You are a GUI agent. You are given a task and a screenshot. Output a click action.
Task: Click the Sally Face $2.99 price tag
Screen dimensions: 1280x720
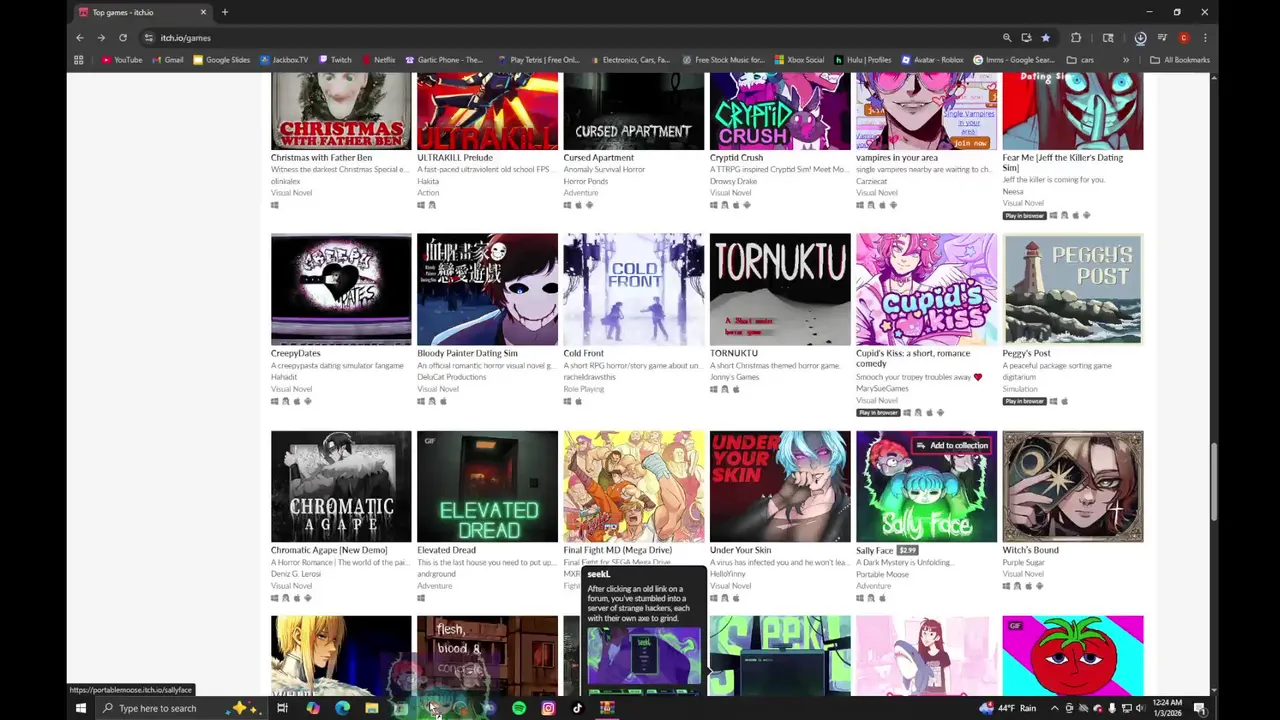click(907, 550)
